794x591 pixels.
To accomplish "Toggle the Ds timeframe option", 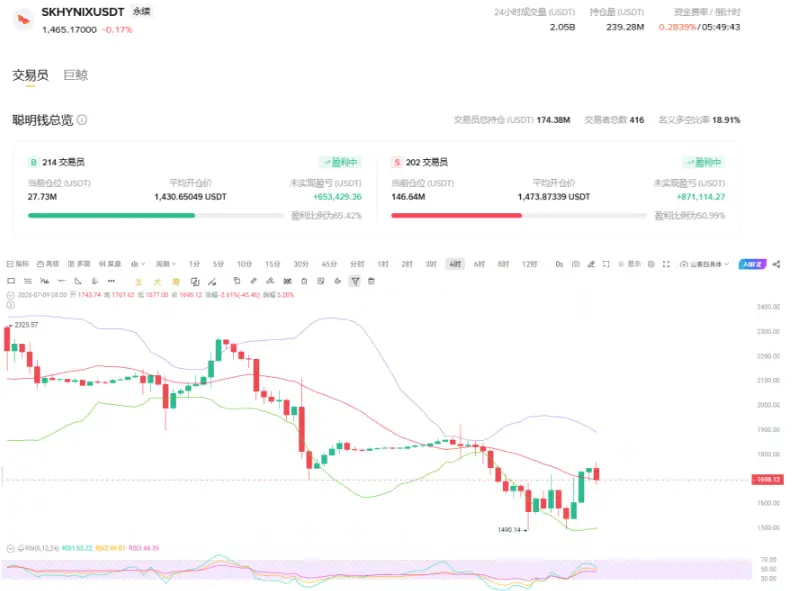I will [559, 264].
